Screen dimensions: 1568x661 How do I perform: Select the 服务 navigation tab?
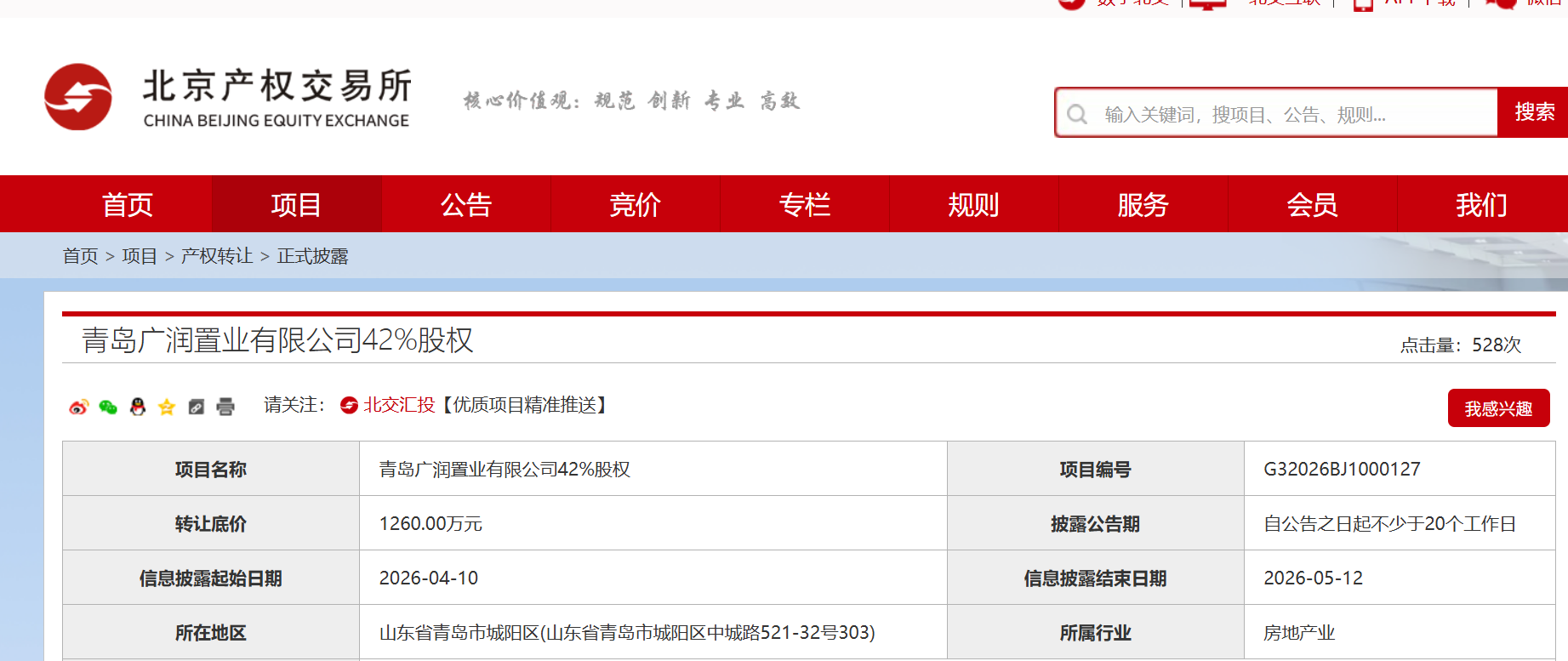pyautogui.click(x=1143, y=204)
